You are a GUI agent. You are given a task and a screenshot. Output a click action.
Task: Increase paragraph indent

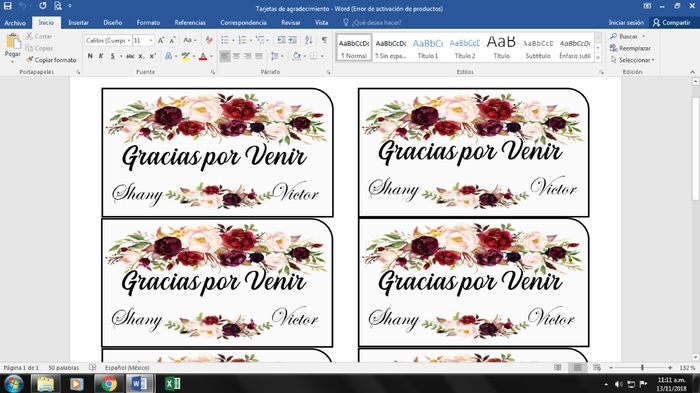point(292,40)
